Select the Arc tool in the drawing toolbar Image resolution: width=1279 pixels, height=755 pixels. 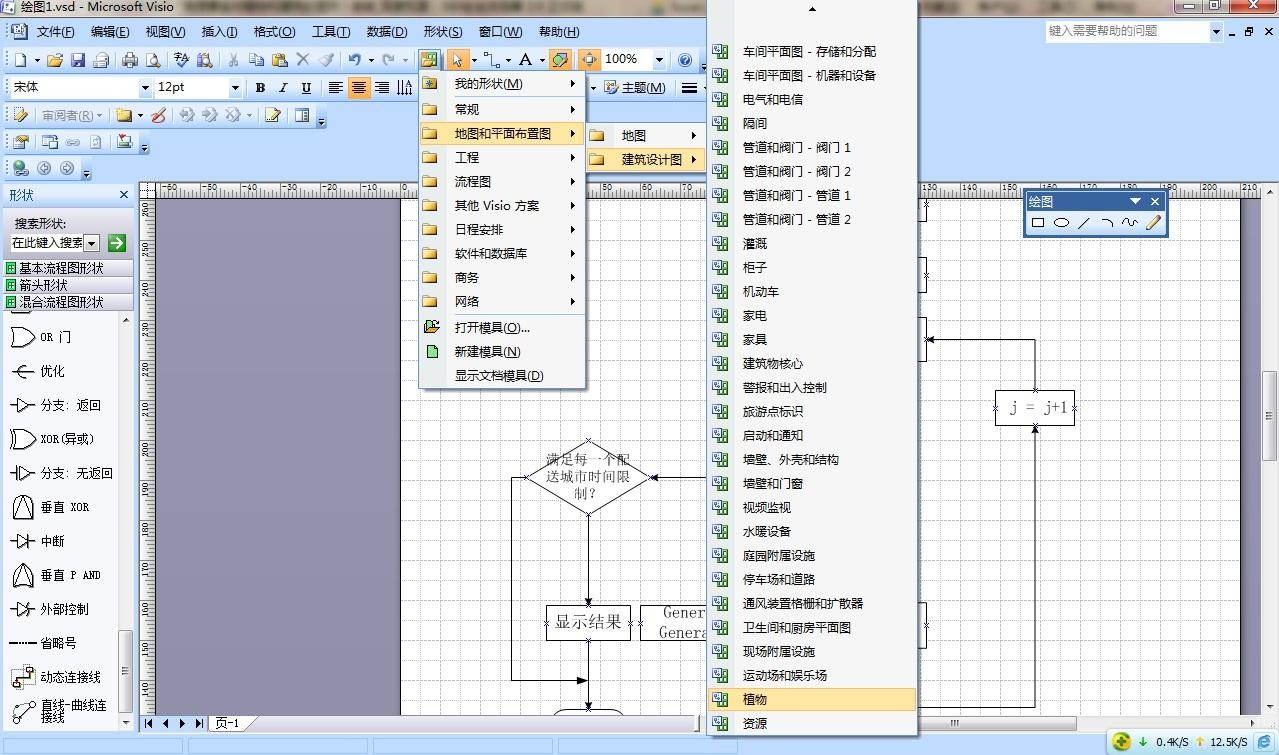point(1108,222)
